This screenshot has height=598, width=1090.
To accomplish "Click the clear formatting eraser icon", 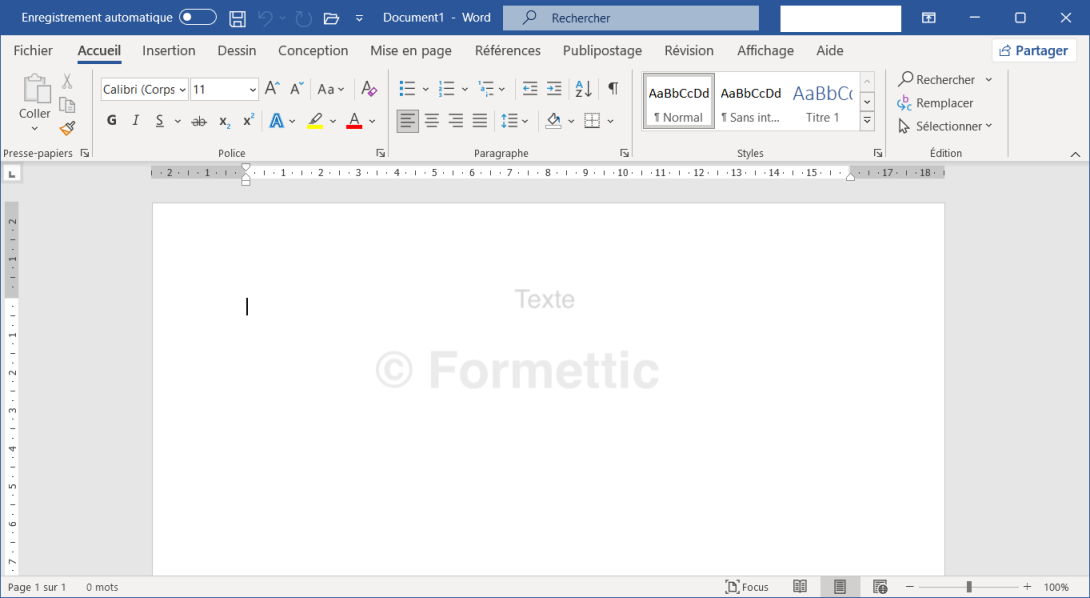I will (369, 89).
